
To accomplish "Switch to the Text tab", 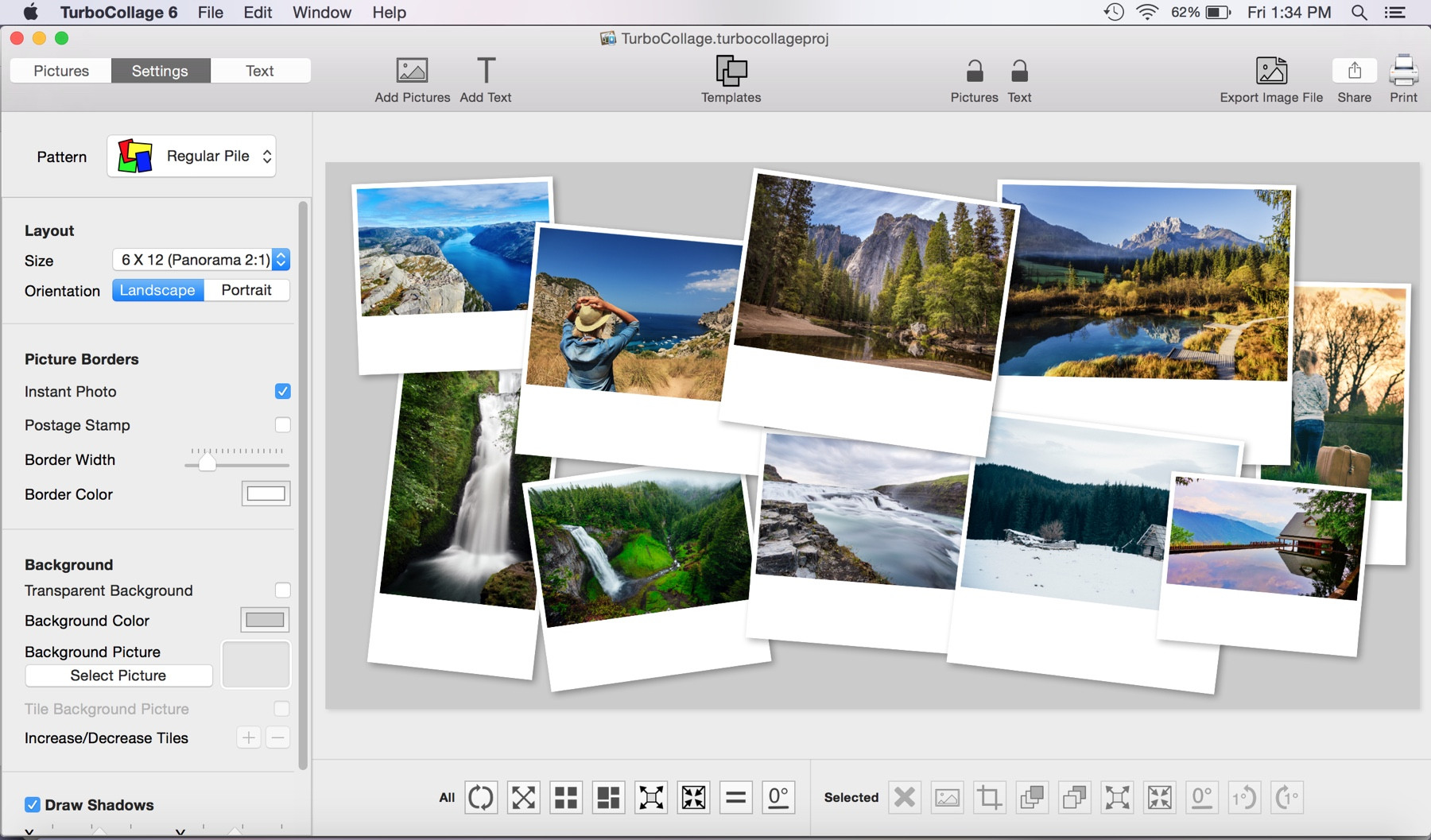I will (260, 71).
